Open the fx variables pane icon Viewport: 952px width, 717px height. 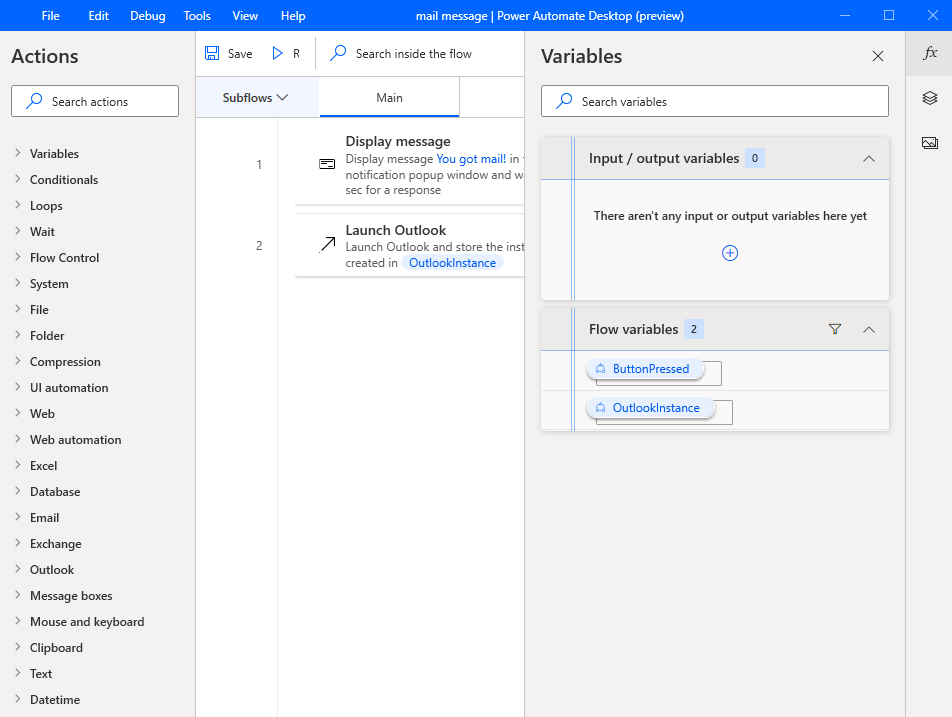tap(930, 53)
